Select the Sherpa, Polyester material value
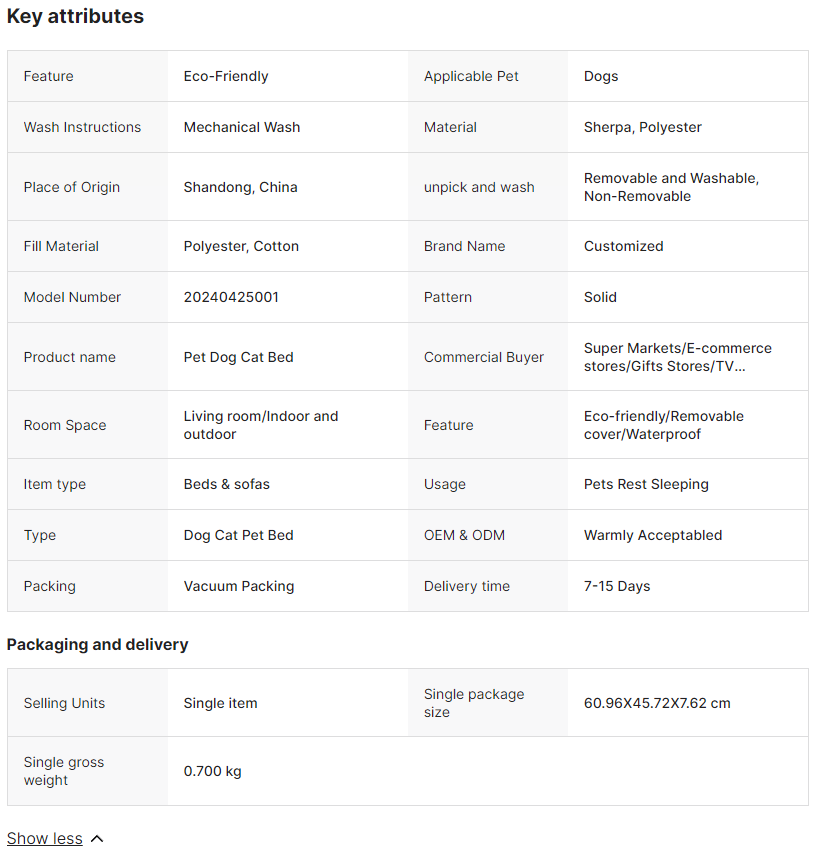 point(643,127)
